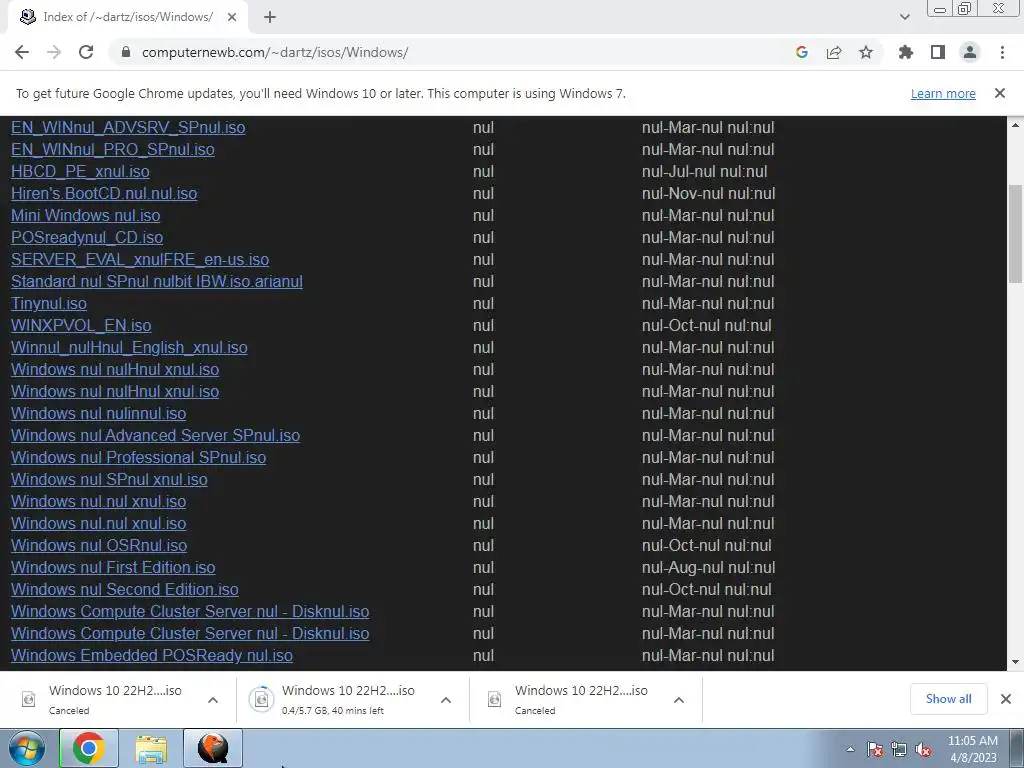Screen dimensions: 1024x768
Task: Close the downloads bar
Action: click(x=1006, y=699)
